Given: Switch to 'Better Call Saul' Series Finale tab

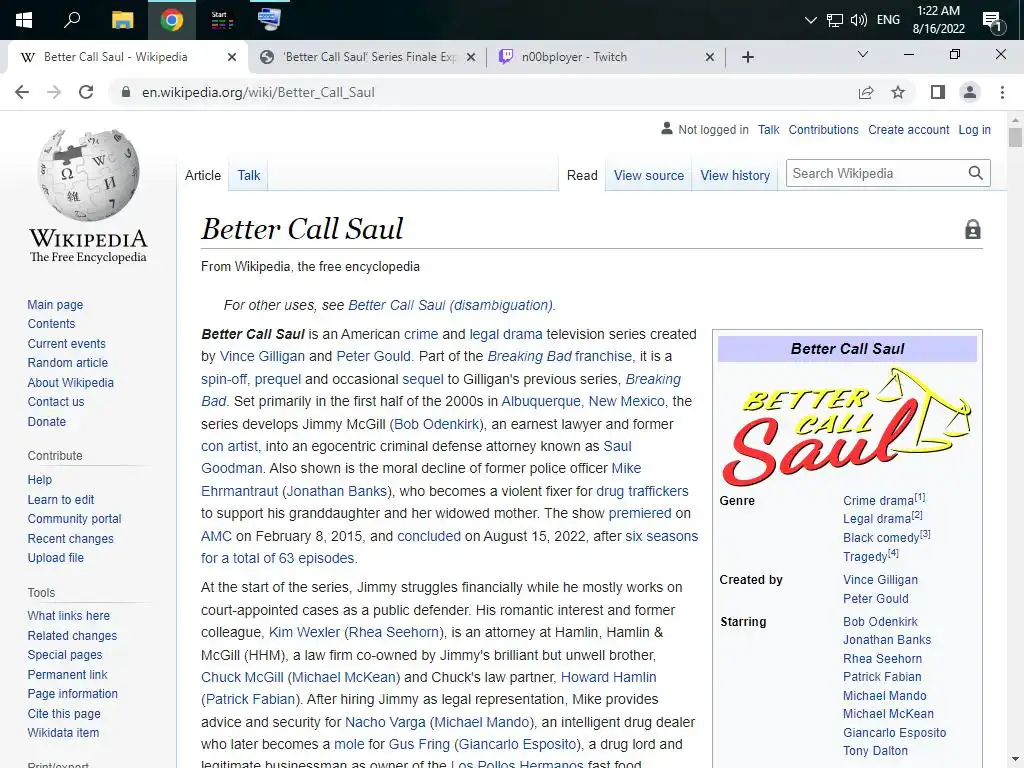Looking at the screenshot, I should point(370,57).
